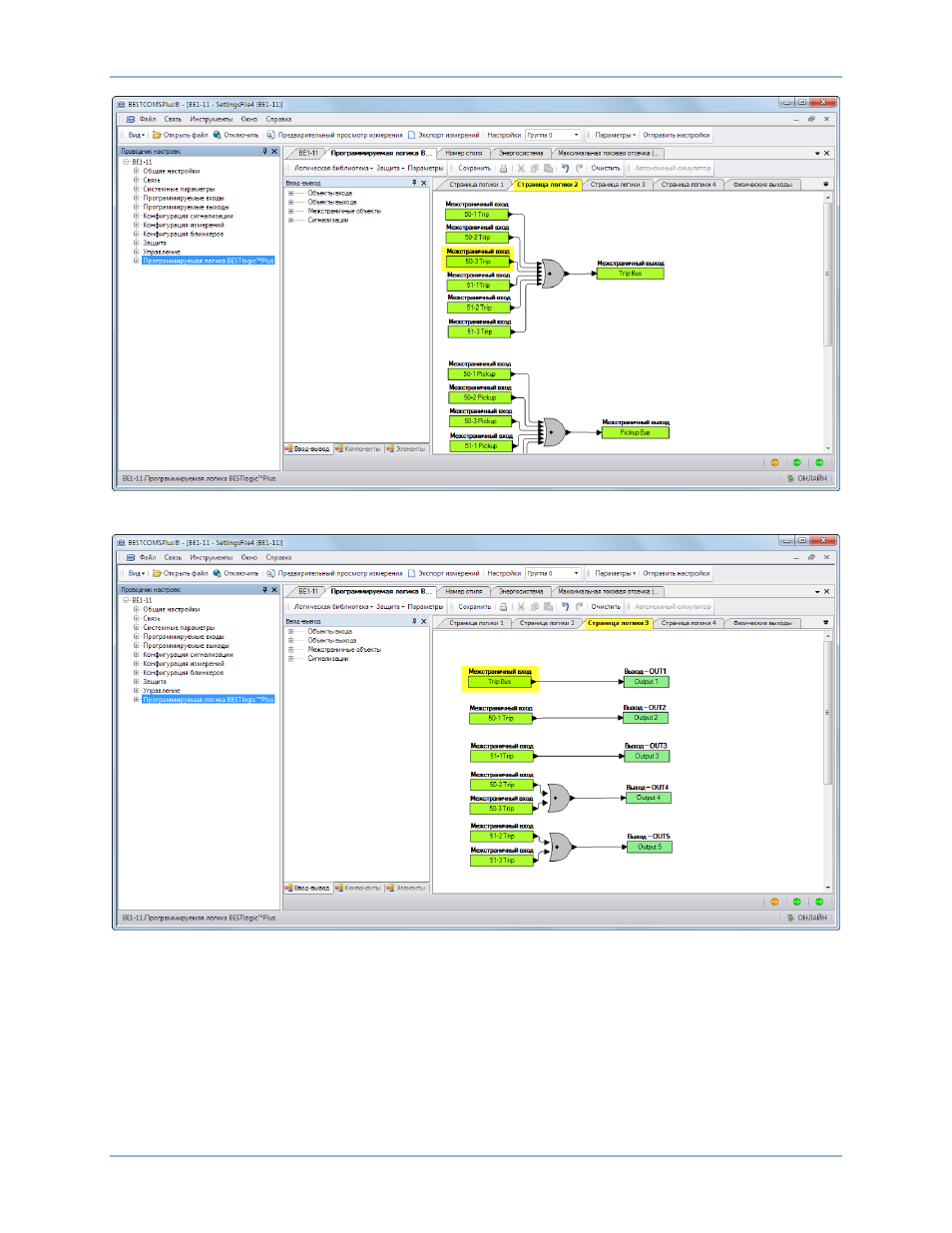This screenshot has height=1233, width=952.
Task: Click Экспорт измерений in lower window
Action: tap(444, 573)
